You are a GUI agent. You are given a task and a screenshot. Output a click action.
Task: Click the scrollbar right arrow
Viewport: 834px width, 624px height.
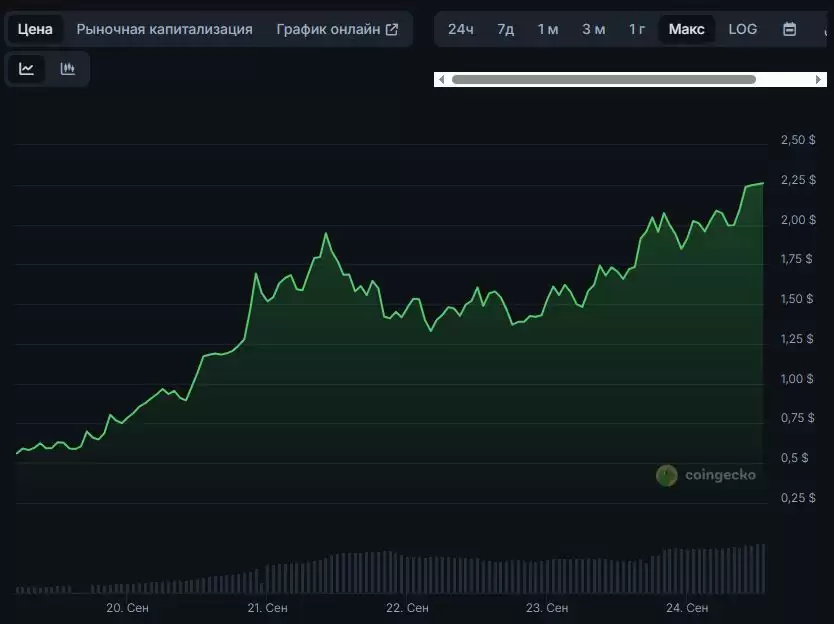point(819,79)
